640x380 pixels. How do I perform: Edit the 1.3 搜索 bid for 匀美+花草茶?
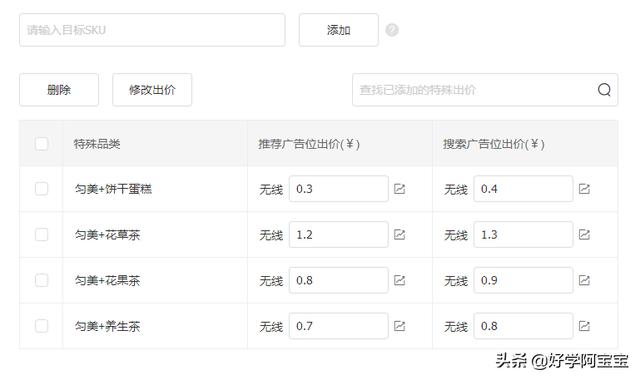[x=523, y=234]
